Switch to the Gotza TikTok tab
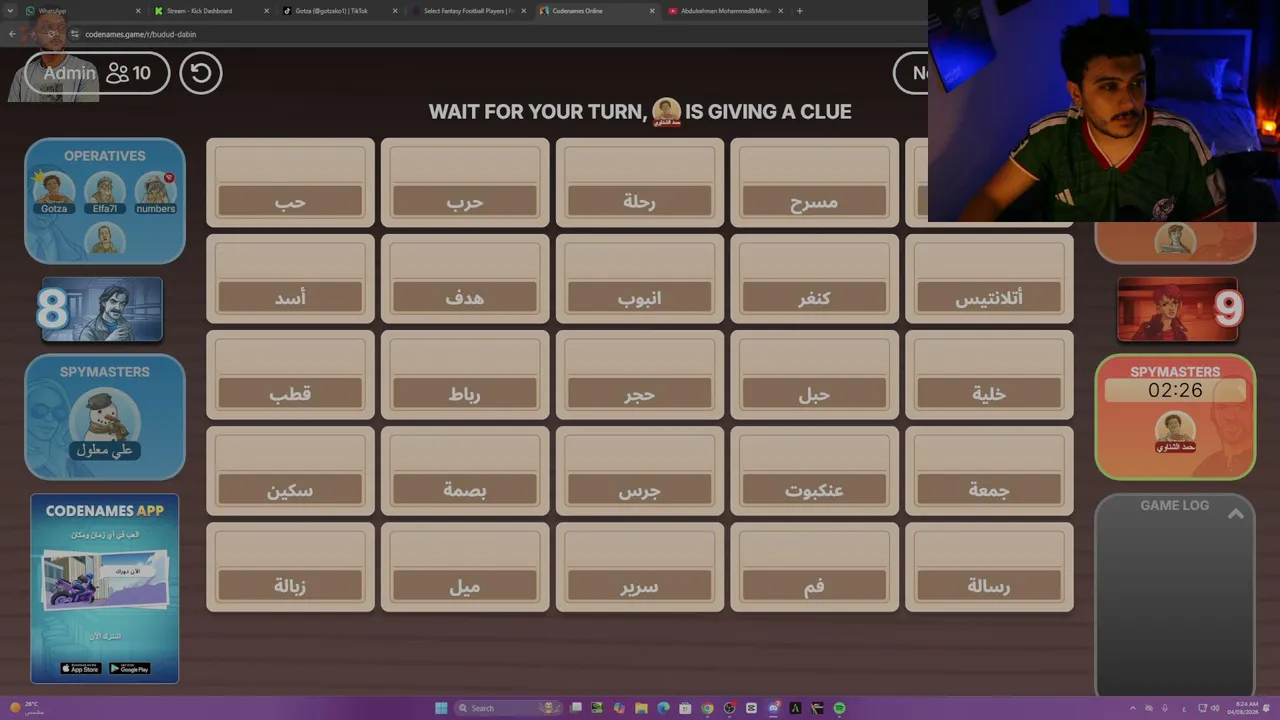 [x=338, y=11]
